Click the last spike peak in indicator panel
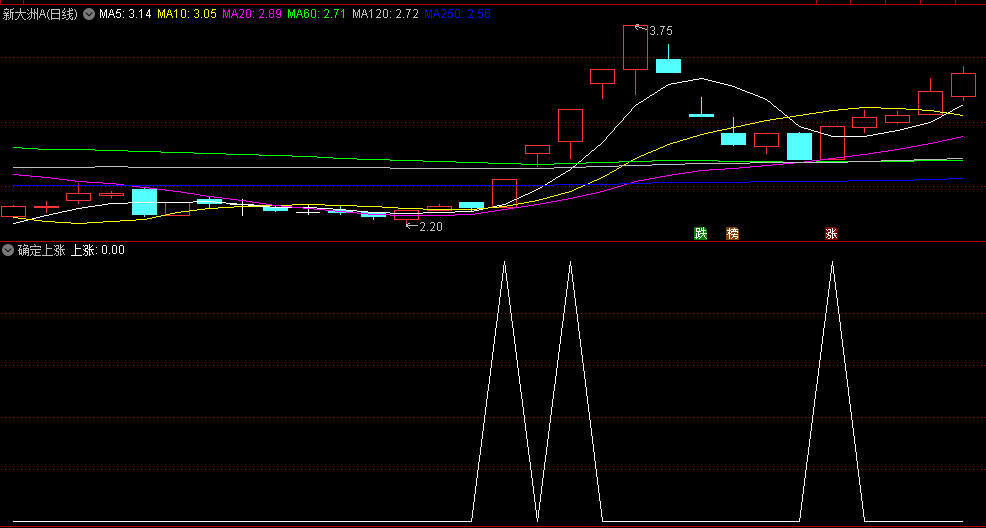 click(832, 262)
